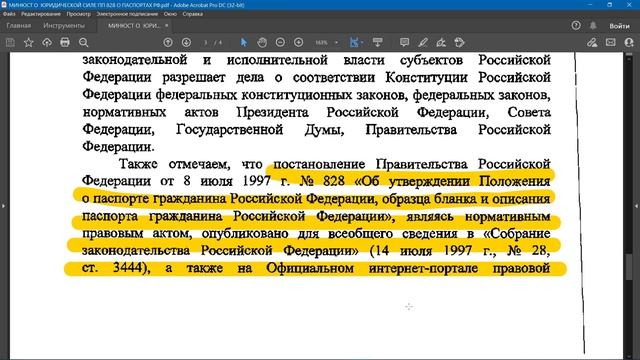The image size is (640, 360).
Task: Expand the left navigation pane arrow
Action: [3, 206]
